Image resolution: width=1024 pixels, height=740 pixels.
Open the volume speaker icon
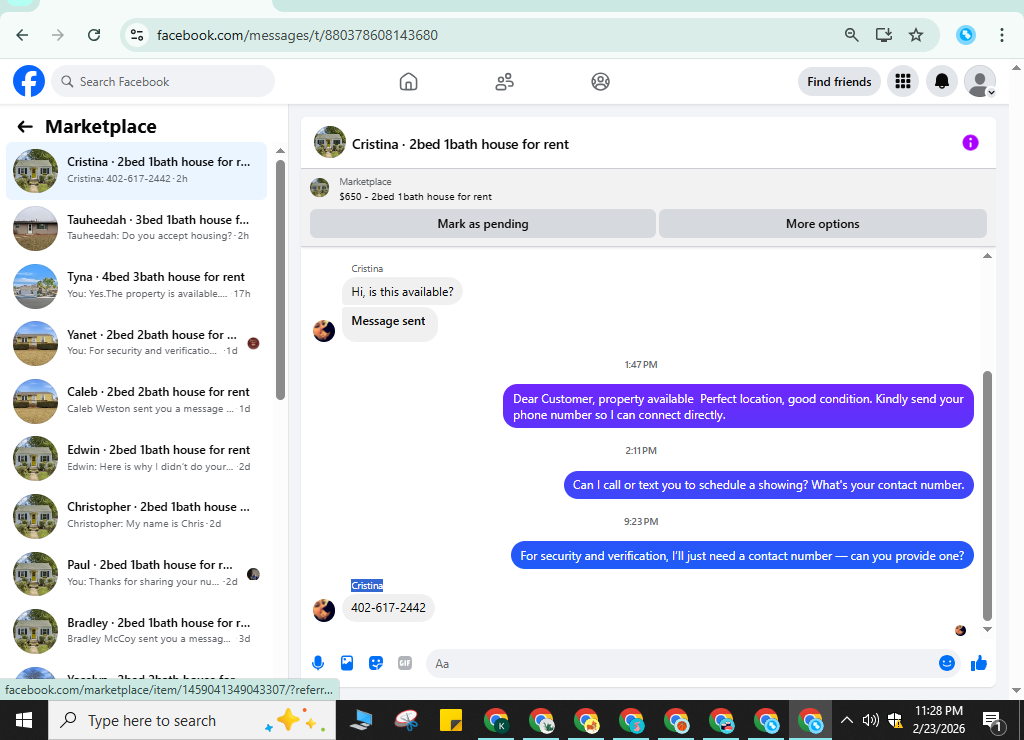pyautogui.click(x=870, y=720)
